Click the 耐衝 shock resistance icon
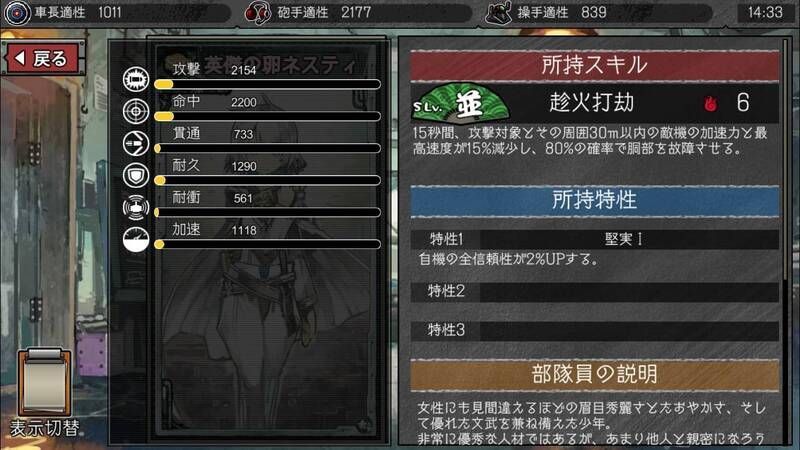The image size is (800, 450). tap(136, 208)
